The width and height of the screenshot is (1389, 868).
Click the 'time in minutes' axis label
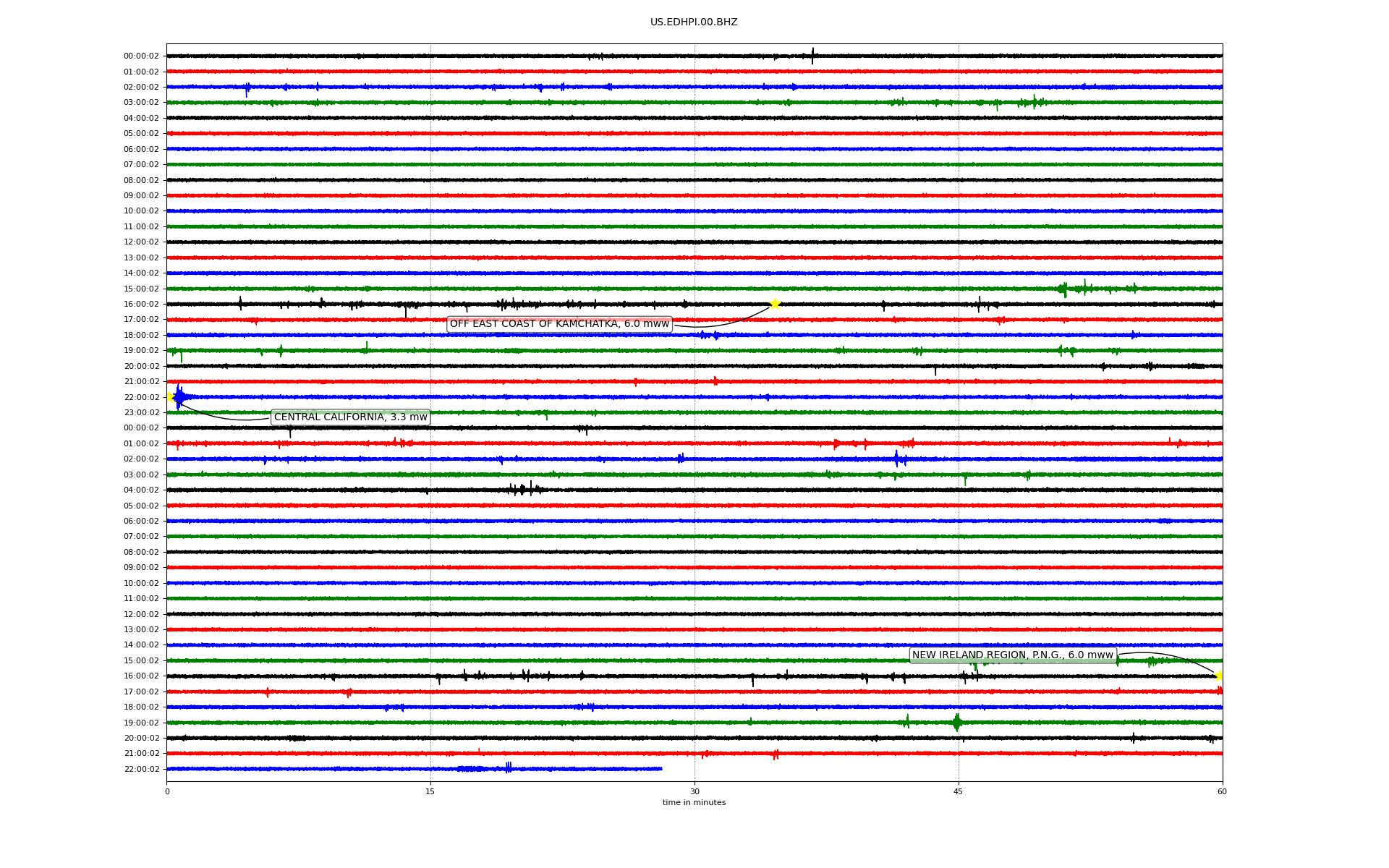694,803
